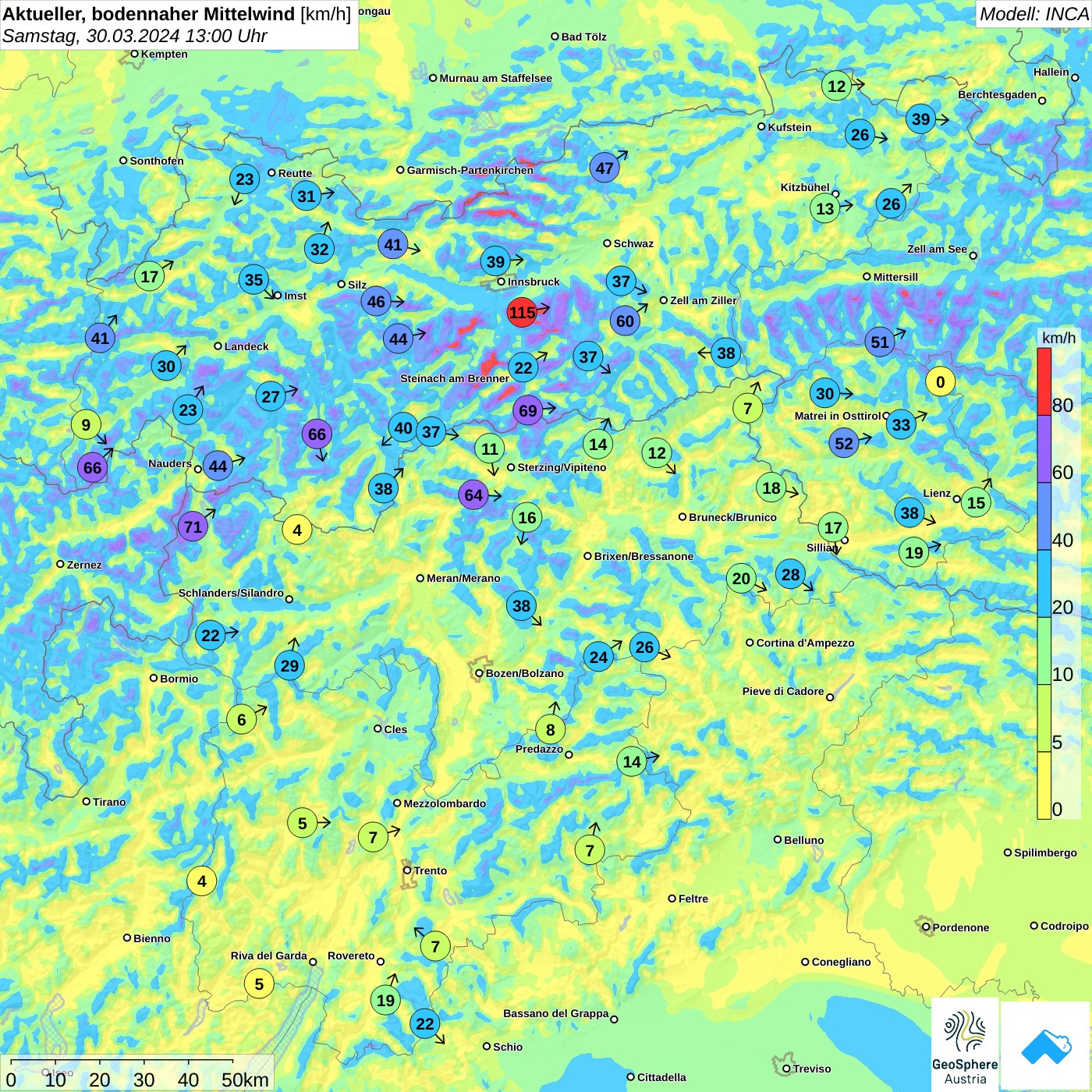Select the 31 marker next to Reutte
Screen dimensions: 1092x1092
[307, 196]
